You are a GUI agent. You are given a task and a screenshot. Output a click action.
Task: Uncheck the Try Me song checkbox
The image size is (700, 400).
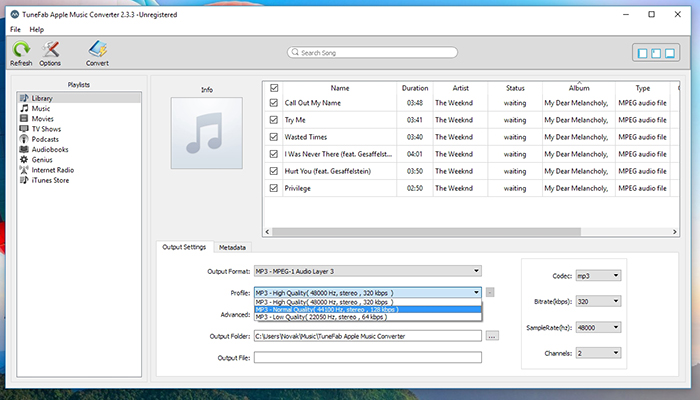[274, 120]
